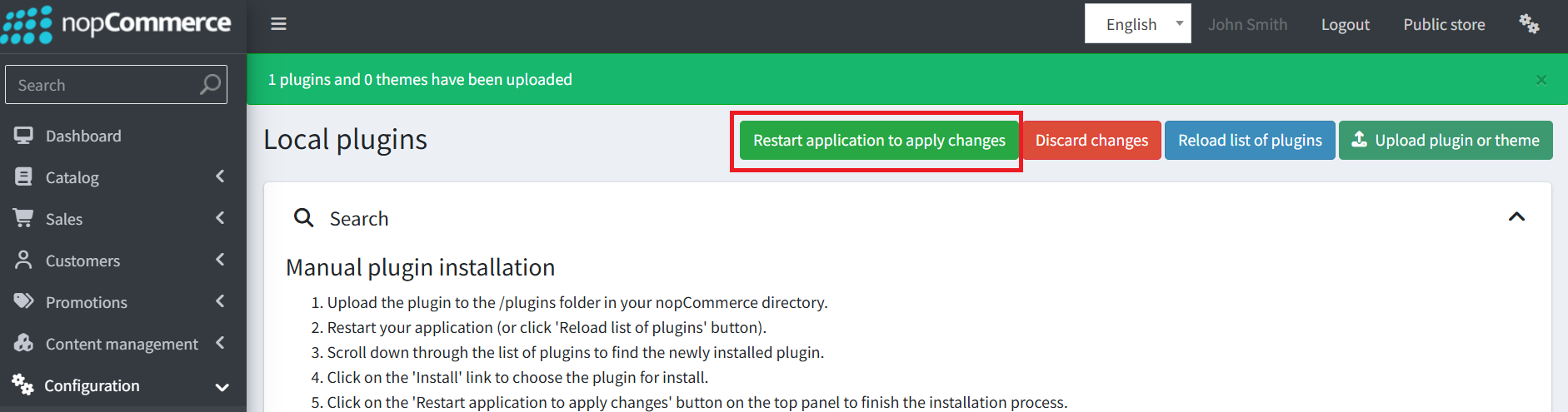The image size is (1568, 412).
Task: Click step "Click on the 'Install' link"
Action: [x=517, y=378]
